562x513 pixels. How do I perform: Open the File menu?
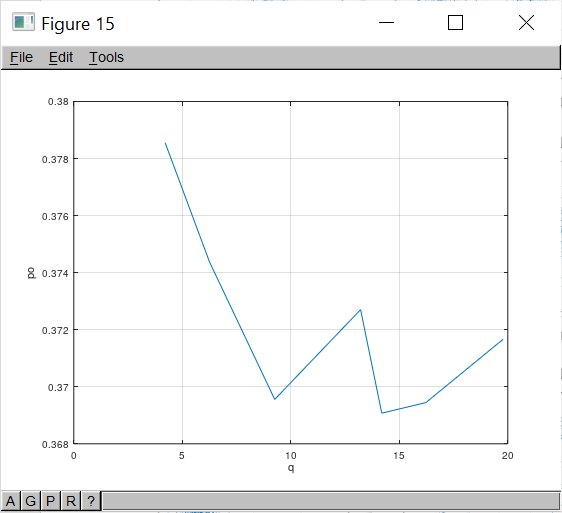[x=21, y=57]
